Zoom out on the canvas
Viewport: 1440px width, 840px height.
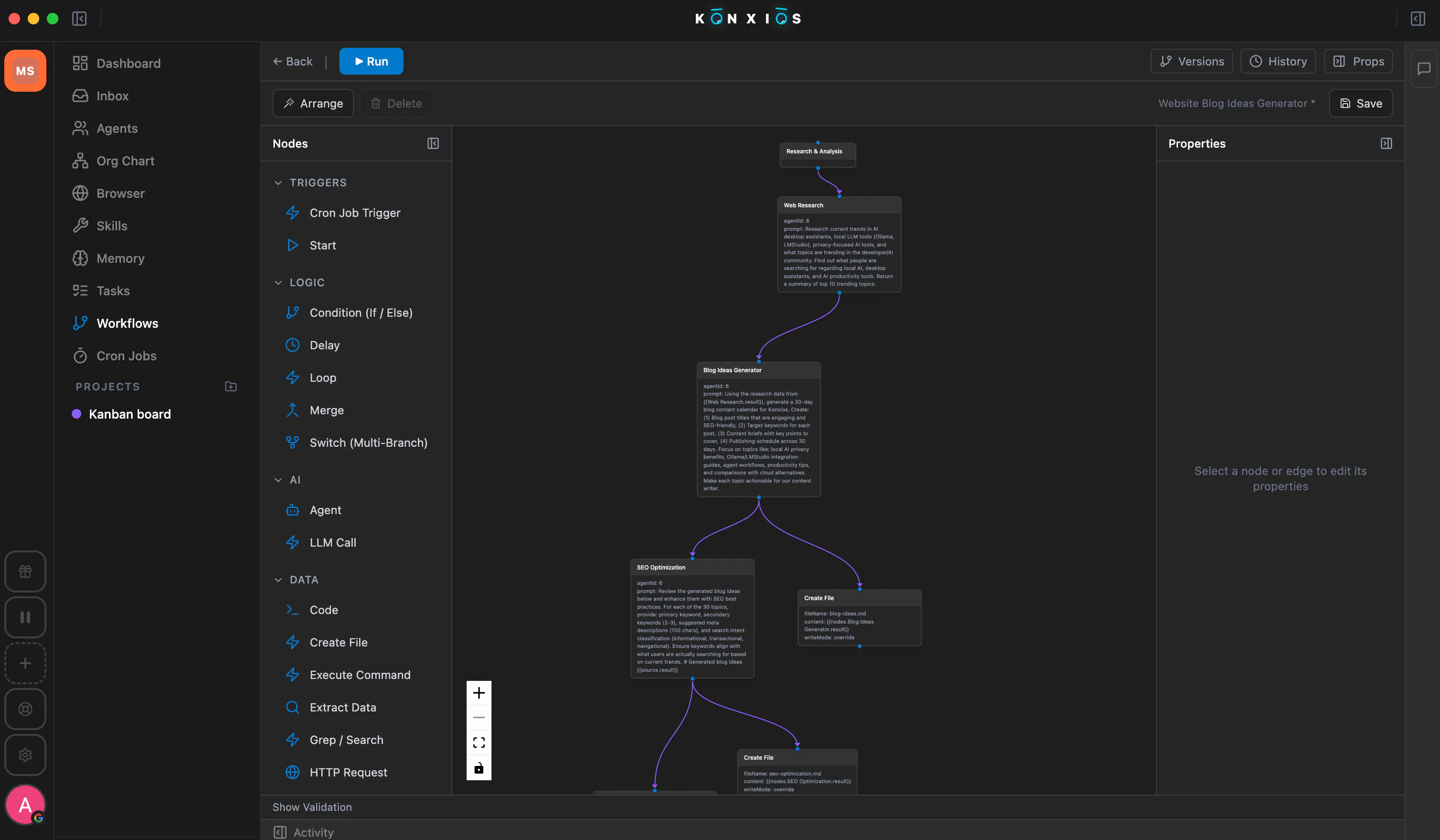click(479, 717)
